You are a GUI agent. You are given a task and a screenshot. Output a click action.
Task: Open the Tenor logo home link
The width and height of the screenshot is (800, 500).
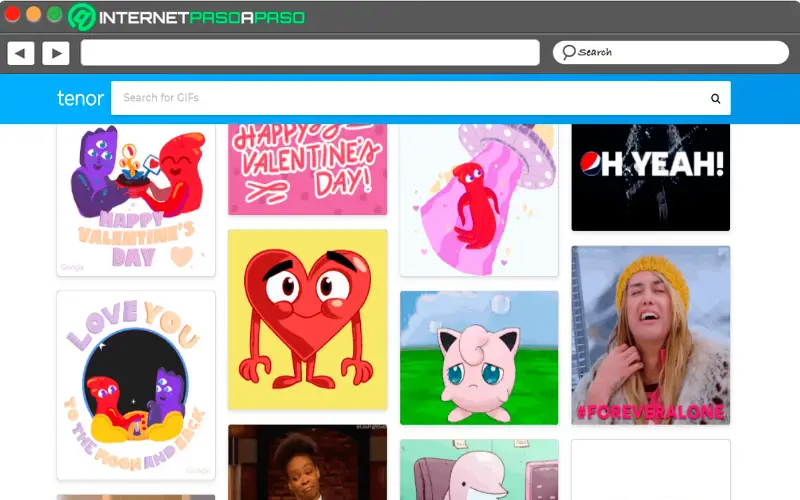tap(80, 98)
